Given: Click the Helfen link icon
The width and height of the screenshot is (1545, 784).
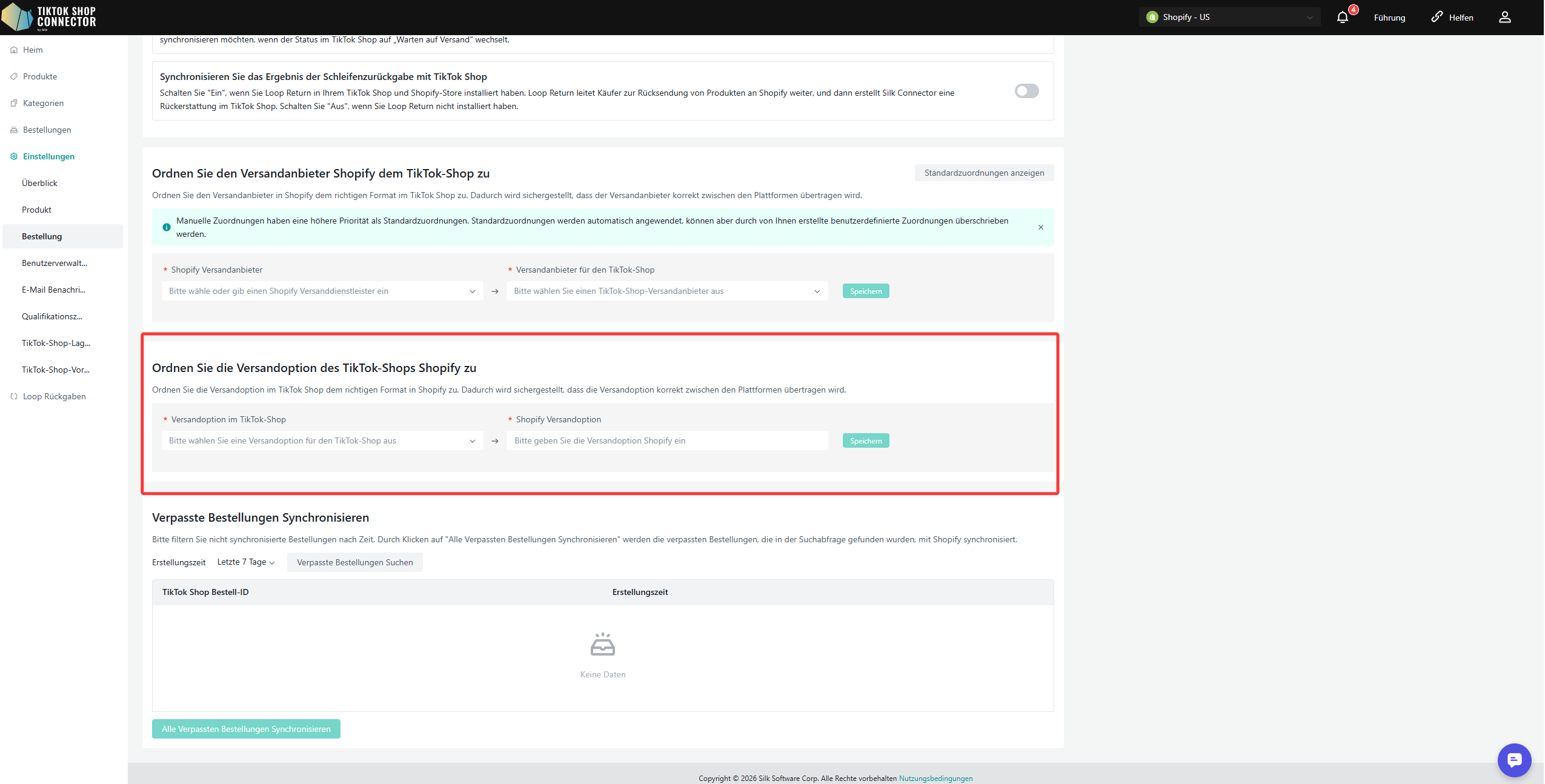Looking at the screenshot, I should click(1437, 17).
